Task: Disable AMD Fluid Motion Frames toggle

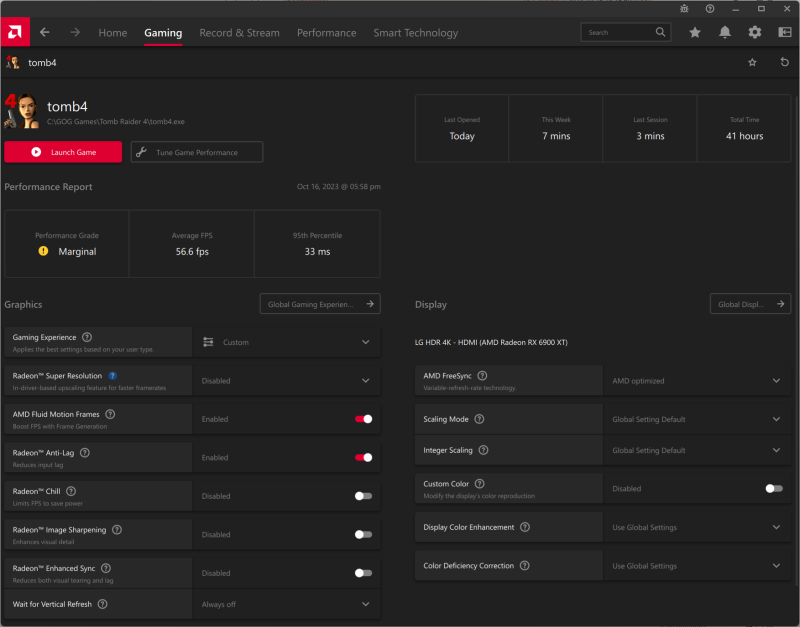Action: click(x=363, y=419)
